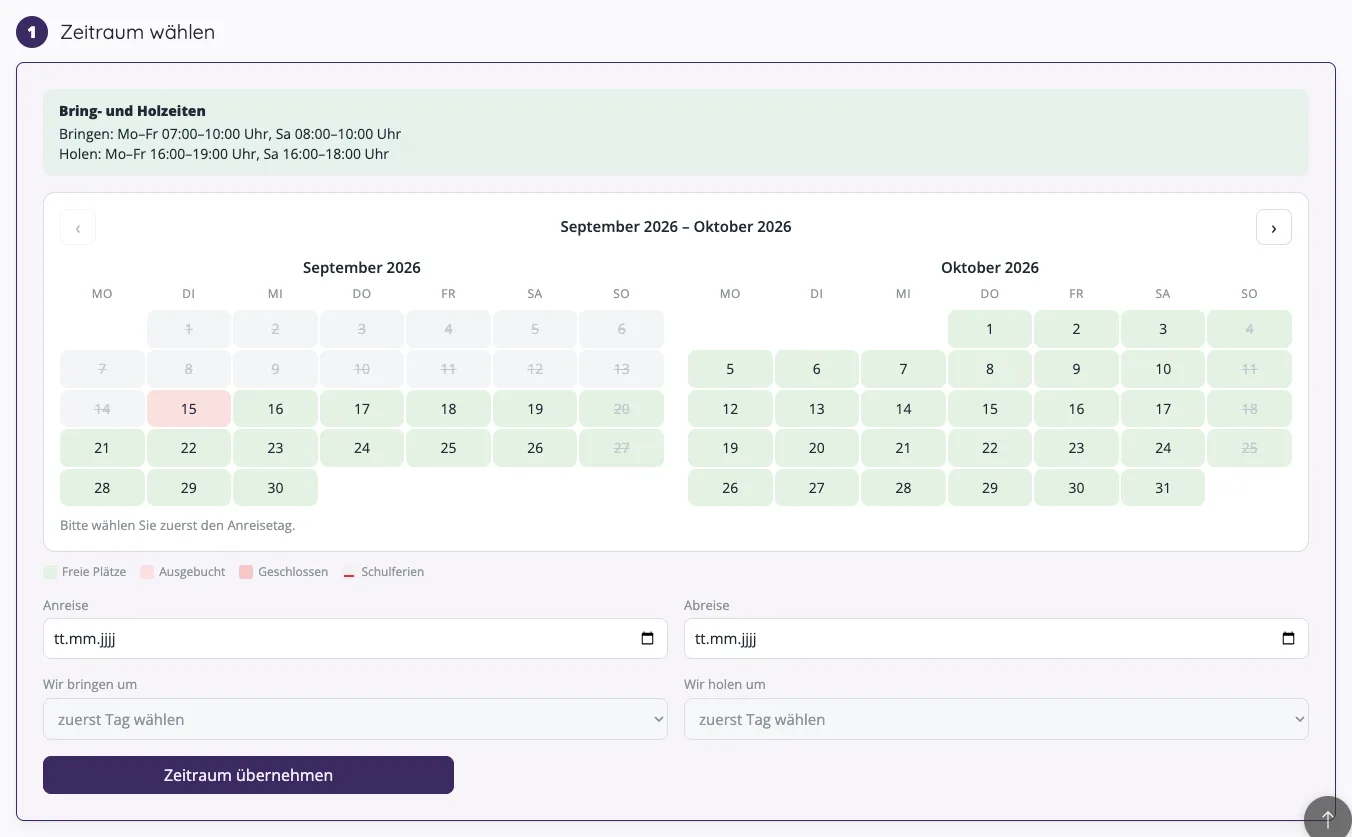The image size is (1352, 837).
Task: Choose Monday 19 October 2026
Action: pyautogui.click(x=730, y=448)
